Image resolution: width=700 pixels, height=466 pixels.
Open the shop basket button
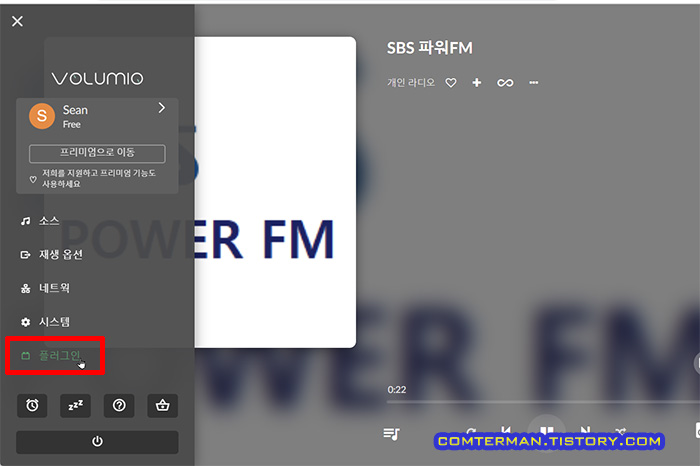pyautogui.click(x=162, y=405)
